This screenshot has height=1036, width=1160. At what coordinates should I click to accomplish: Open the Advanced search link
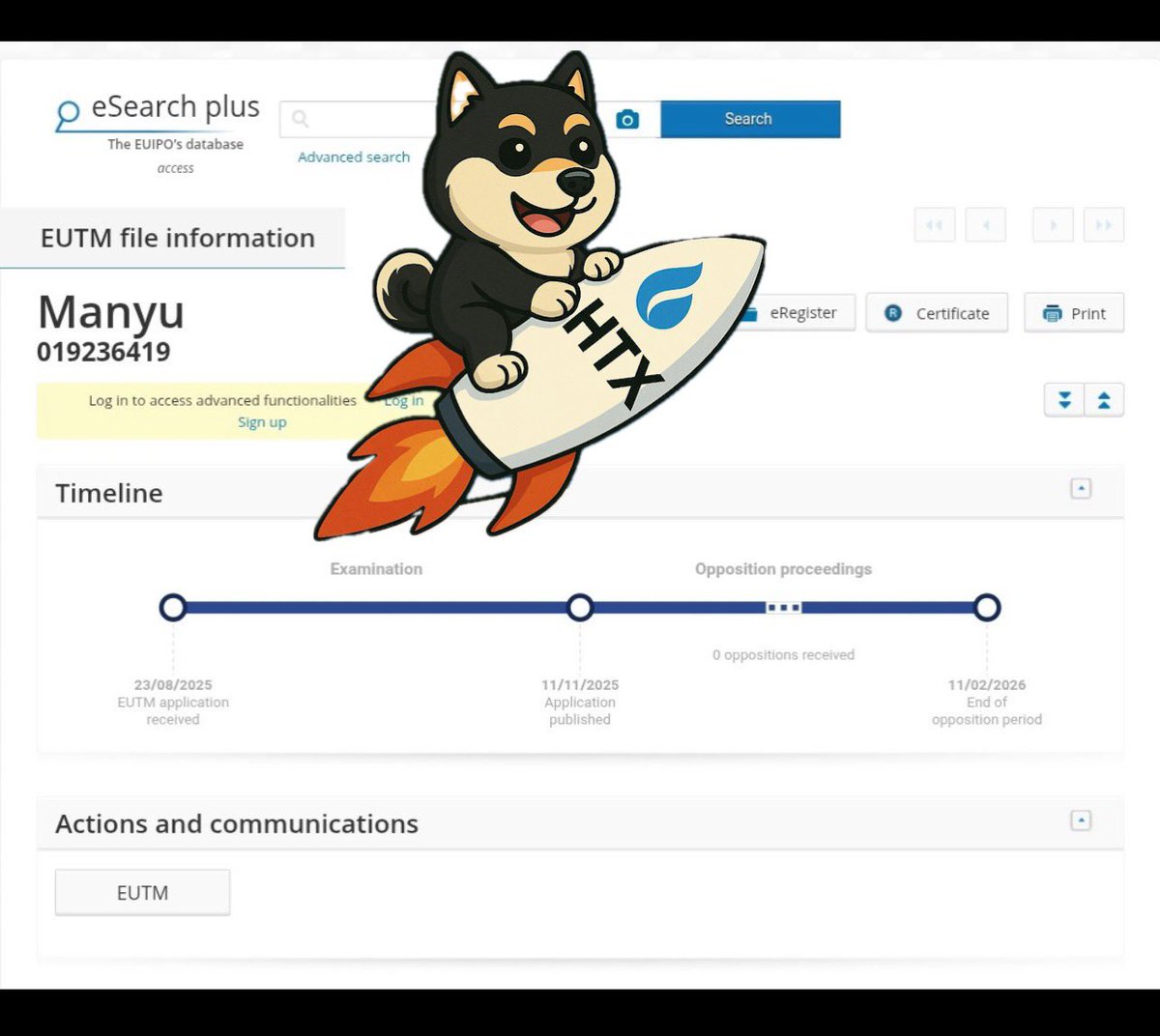tap(354, 157)
